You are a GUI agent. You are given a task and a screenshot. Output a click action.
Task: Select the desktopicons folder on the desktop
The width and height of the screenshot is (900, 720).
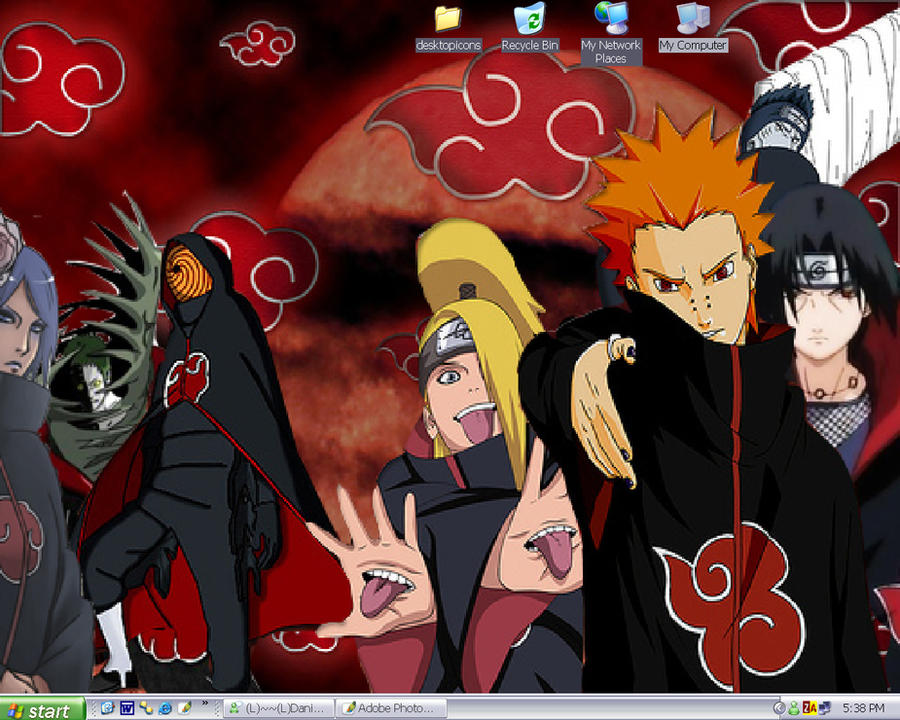click(448, 28)
